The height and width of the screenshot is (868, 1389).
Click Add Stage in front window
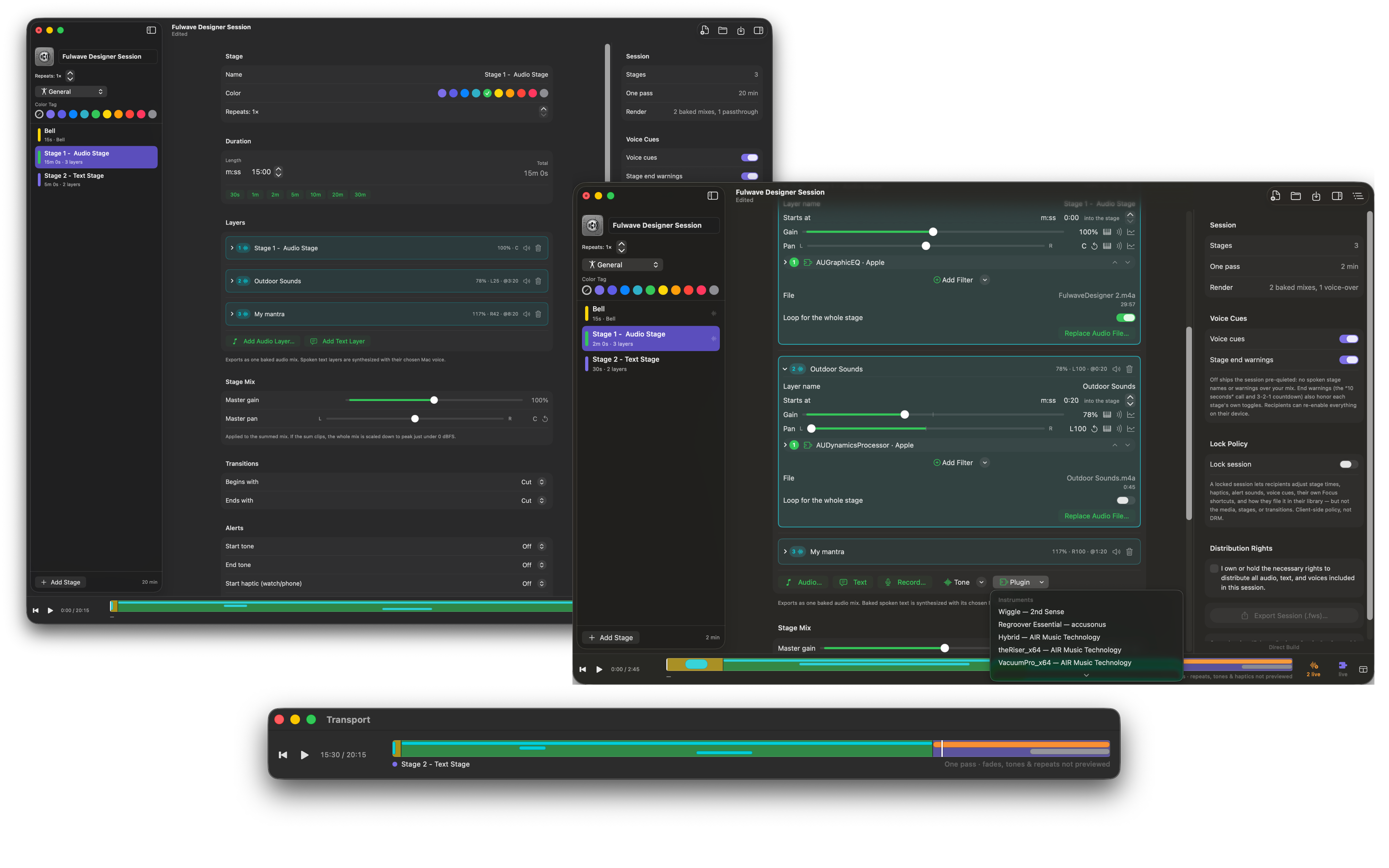[x=611, y=638]
